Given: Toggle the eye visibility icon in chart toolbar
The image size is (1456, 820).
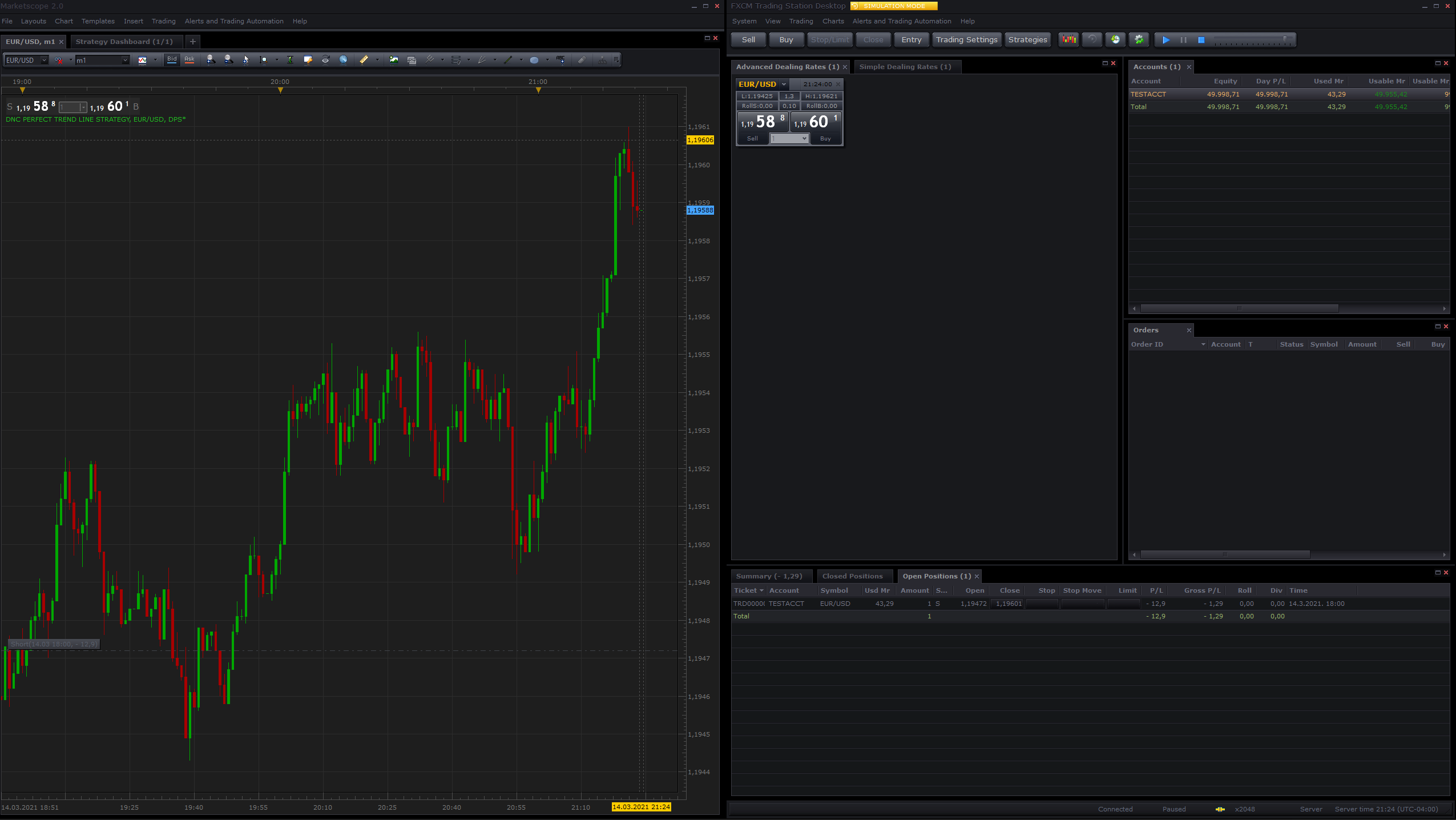Looking at the screenshot, I should [325, 59].
